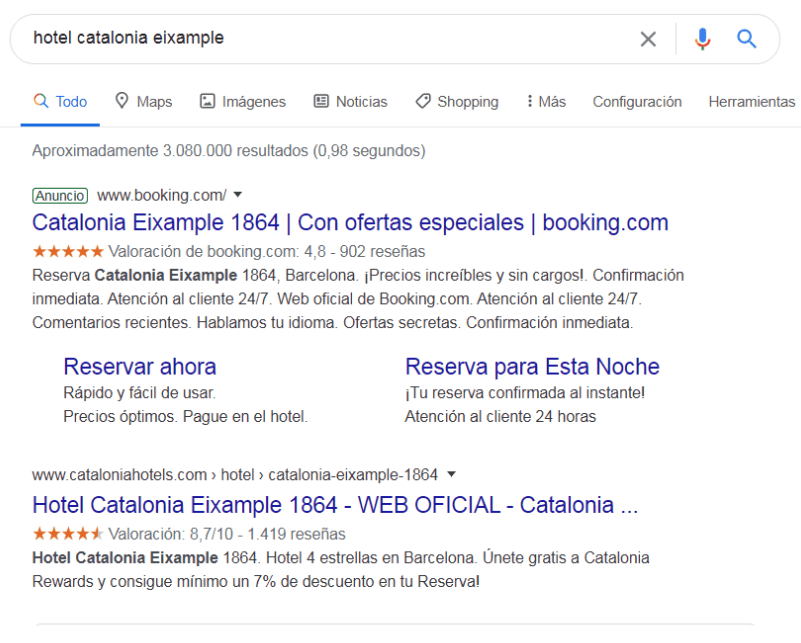The image size is (801, 643).
Task: Open Catalonia Eixample 1864 booking.com ad link
Action: 350,223
